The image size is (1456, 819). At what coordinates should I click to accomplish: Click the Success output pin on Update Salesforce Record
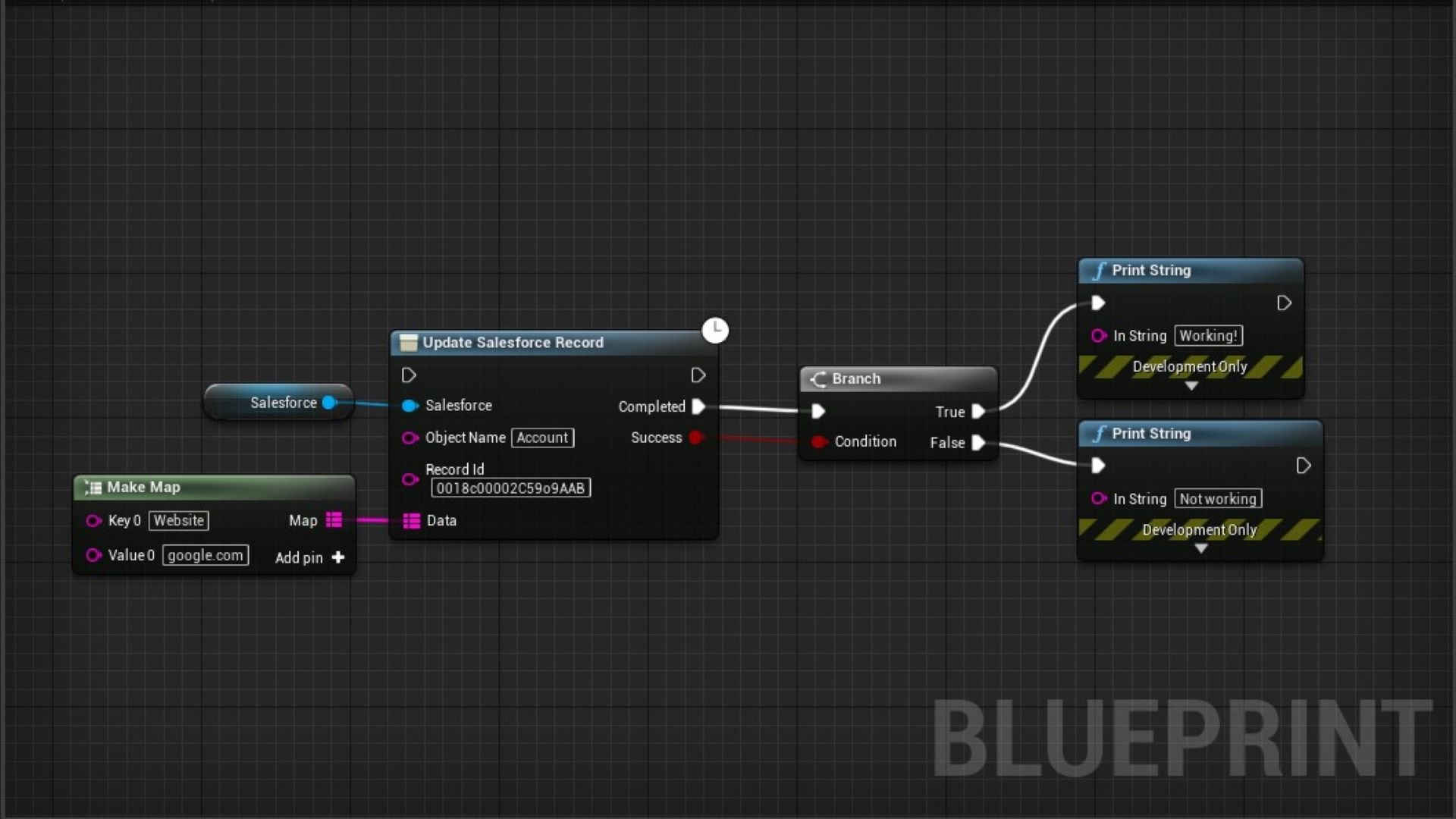click(x=696, y=438)
